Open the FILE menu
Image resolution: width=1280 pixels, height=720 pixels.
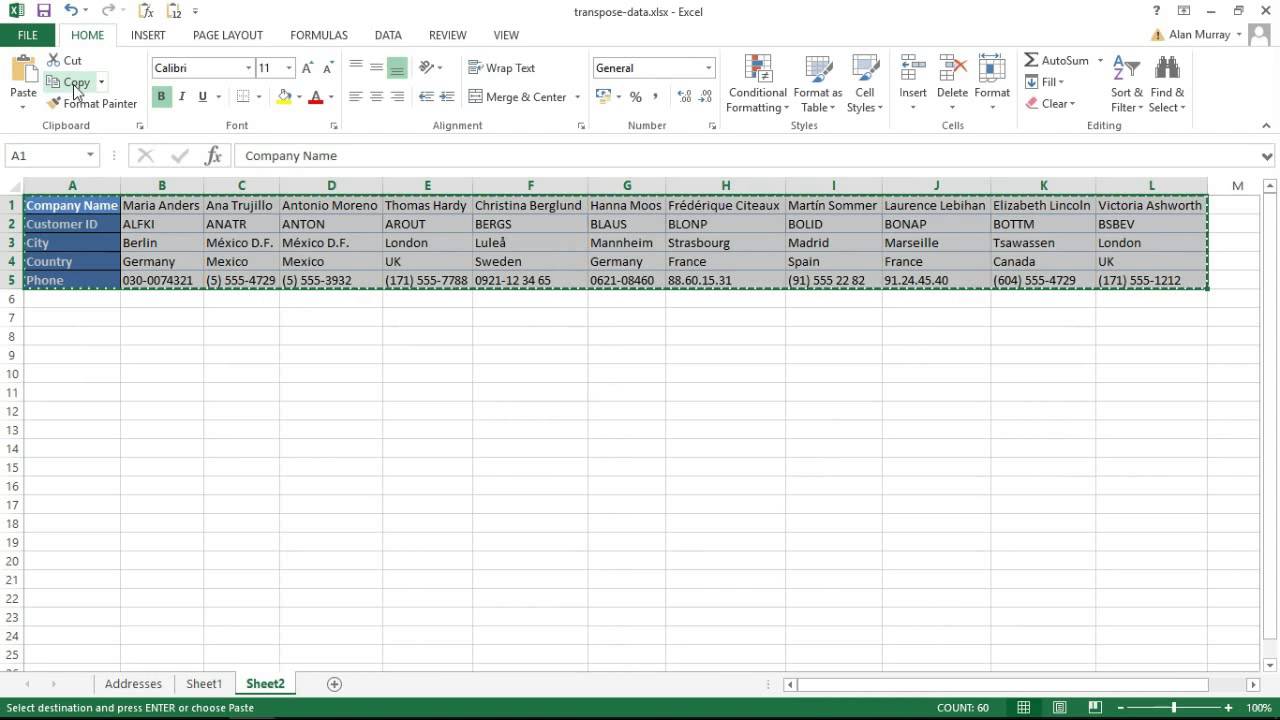(x=27, y=35)
